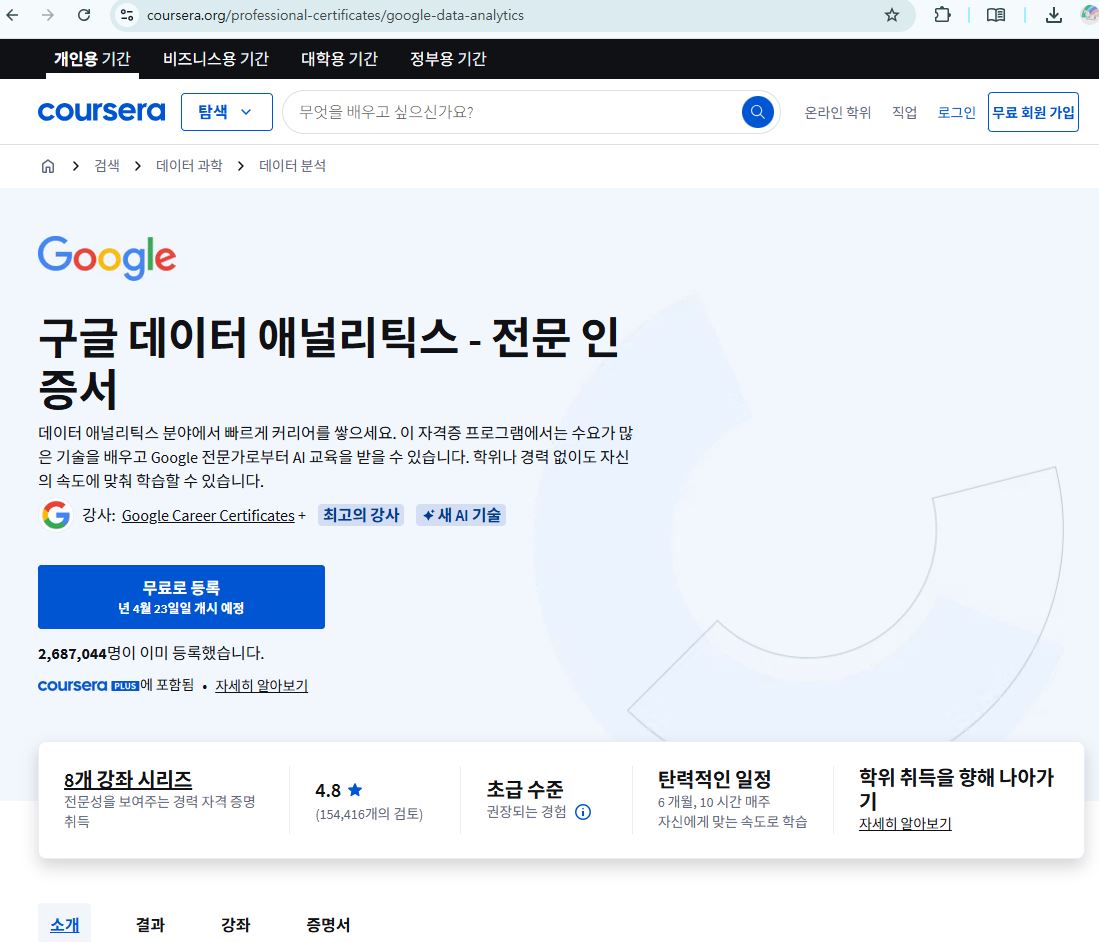Expand more instructors plus sign
The height and width of the screenshot is (942, 1099).
pos(302,515)
